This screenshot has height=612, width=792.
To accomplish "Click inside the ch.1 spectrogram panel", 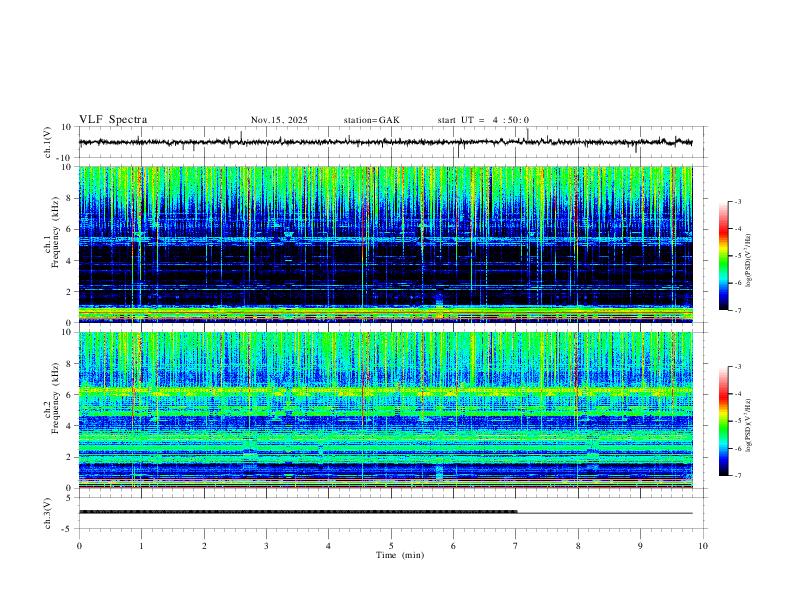I will 385,244.
